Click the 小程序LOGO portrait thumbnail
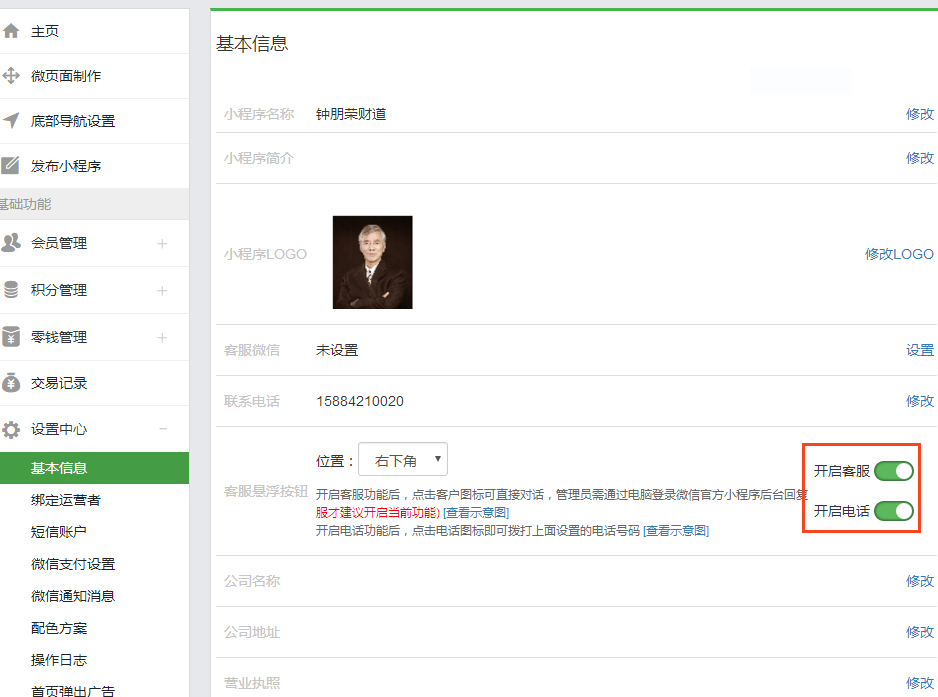The width and height of the screenshot is (938, 697). click(x=372, y=262)
